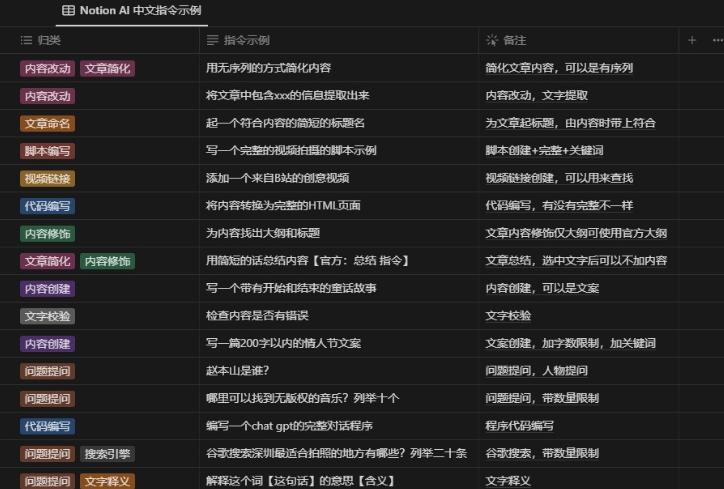Select the gray 搜索引擎 tag
The image size is (724, 489).
(x=107, y=453)
